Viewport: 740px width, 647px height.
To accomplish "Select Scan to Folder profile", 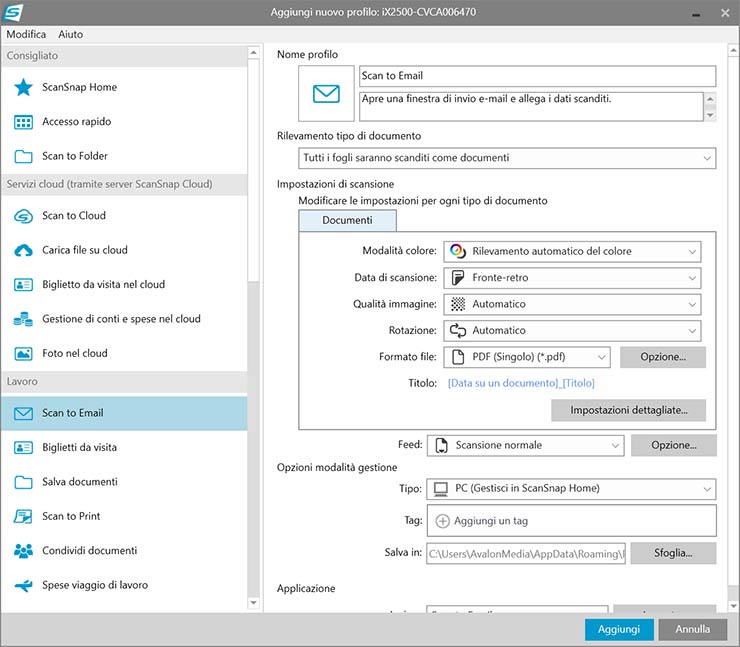I will pos(124,156).
